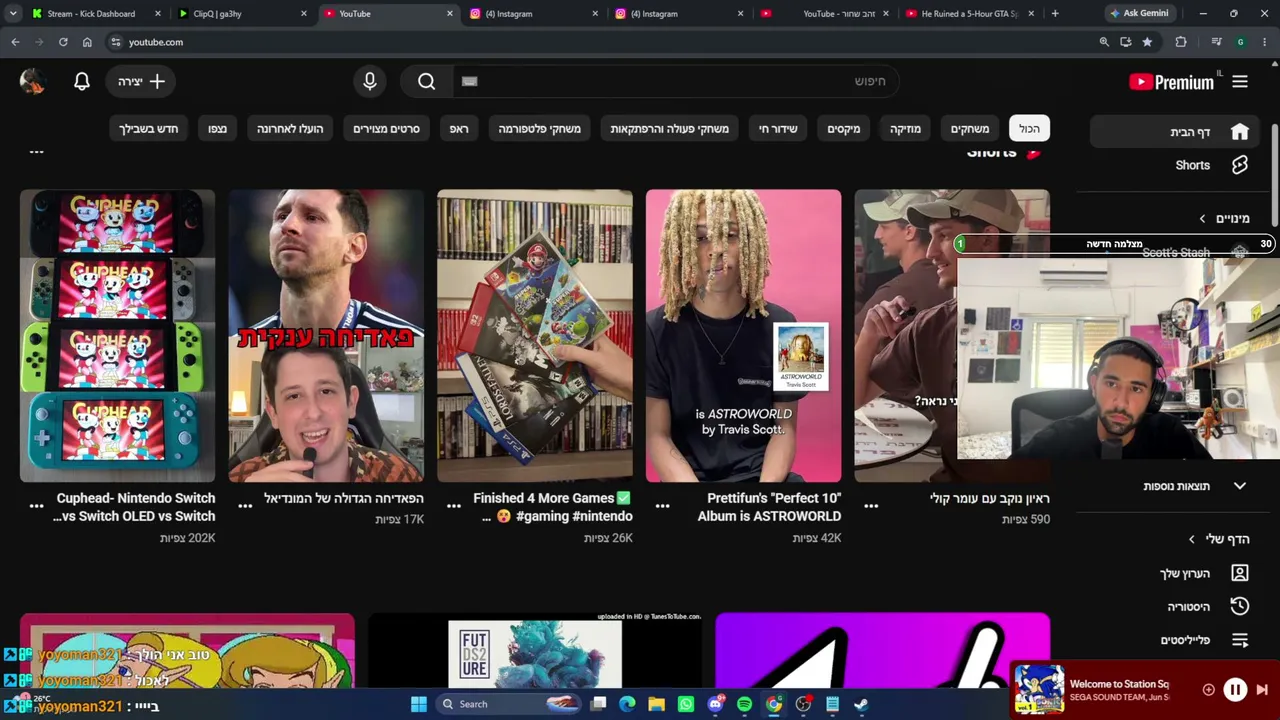Select the הכול filter chip
The width and height of the screenshot is (1280, 720).
(1029, 129)
